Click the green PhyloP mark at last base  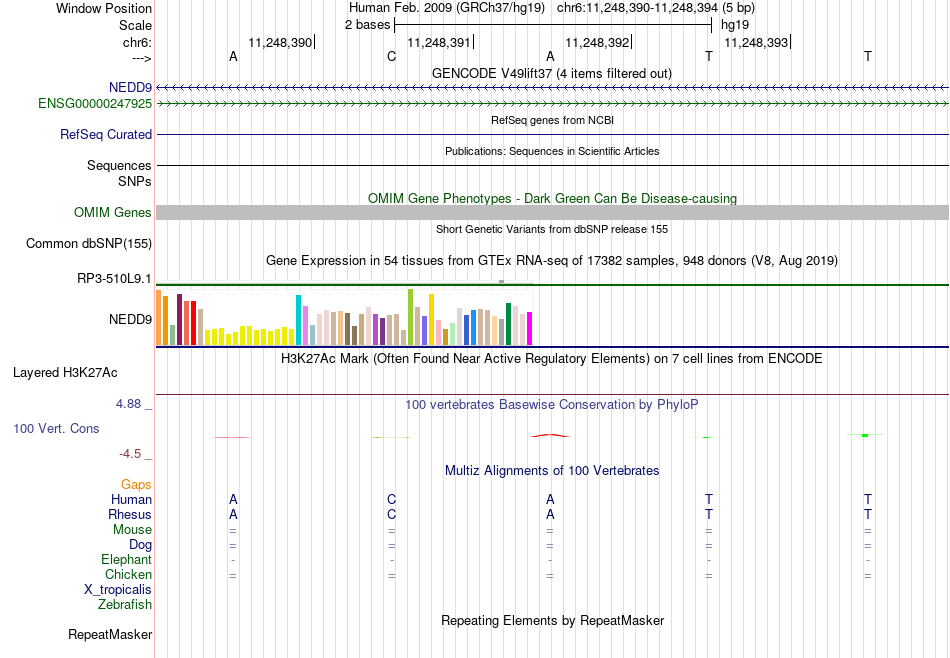point(865,435)
